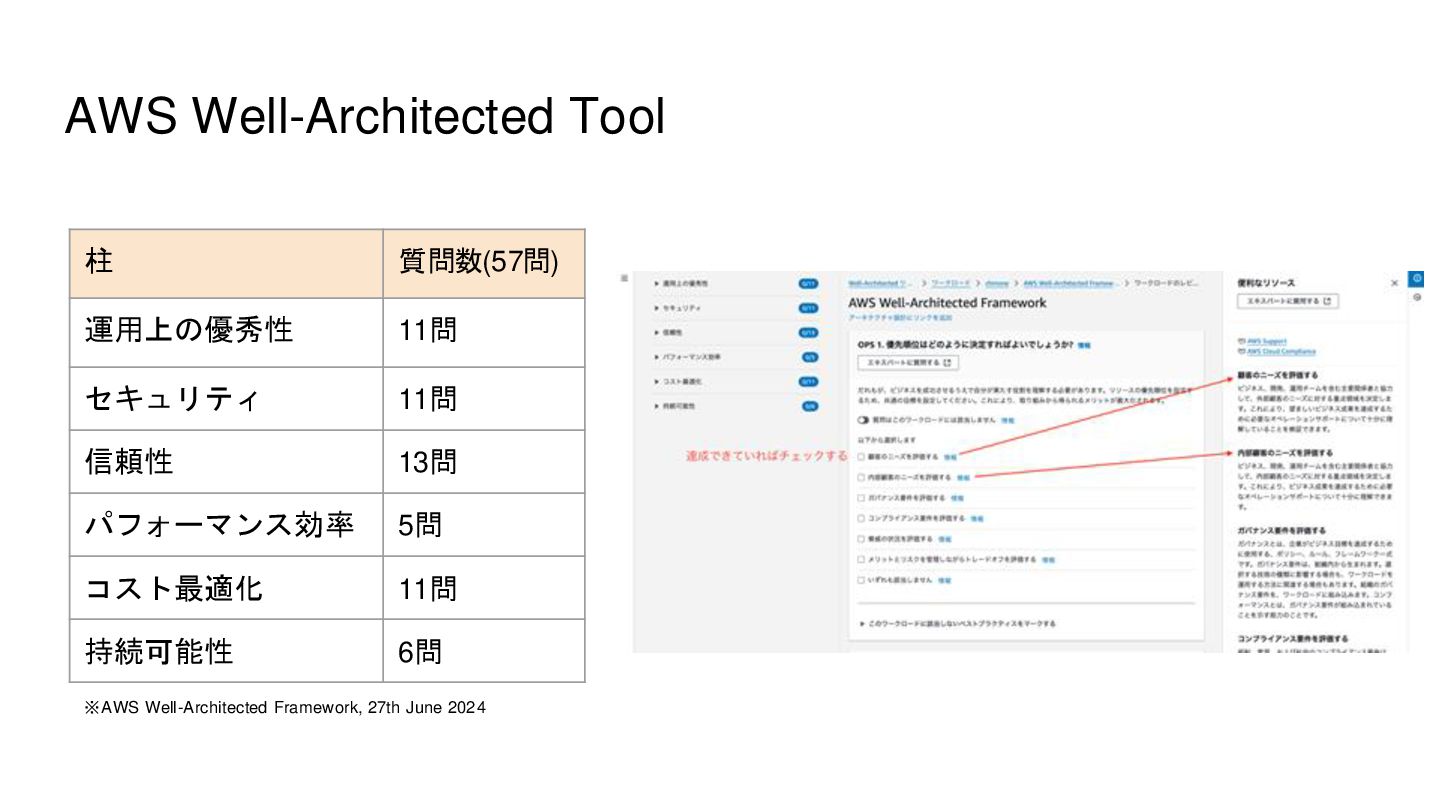The width and height of the screenshot is (1440, 810).
Task: Click コンプライアンス要件を評価する heading in help panel
Action: [1292, 638]
